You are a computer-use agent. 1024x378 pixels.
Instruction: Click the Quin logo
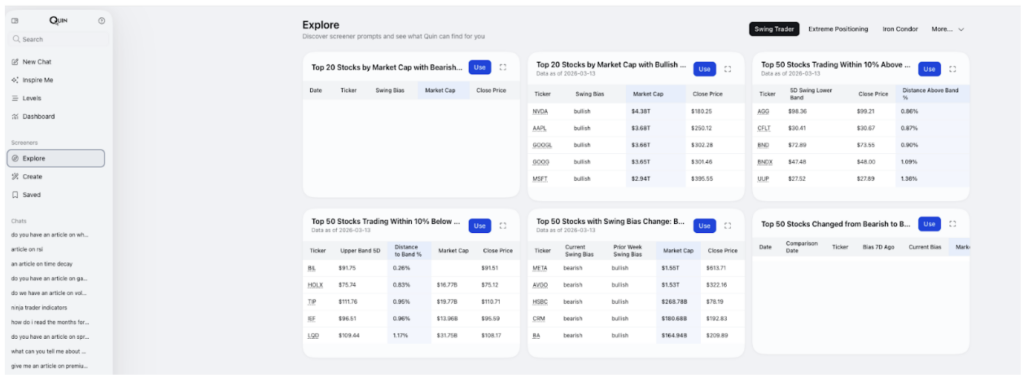58,21
